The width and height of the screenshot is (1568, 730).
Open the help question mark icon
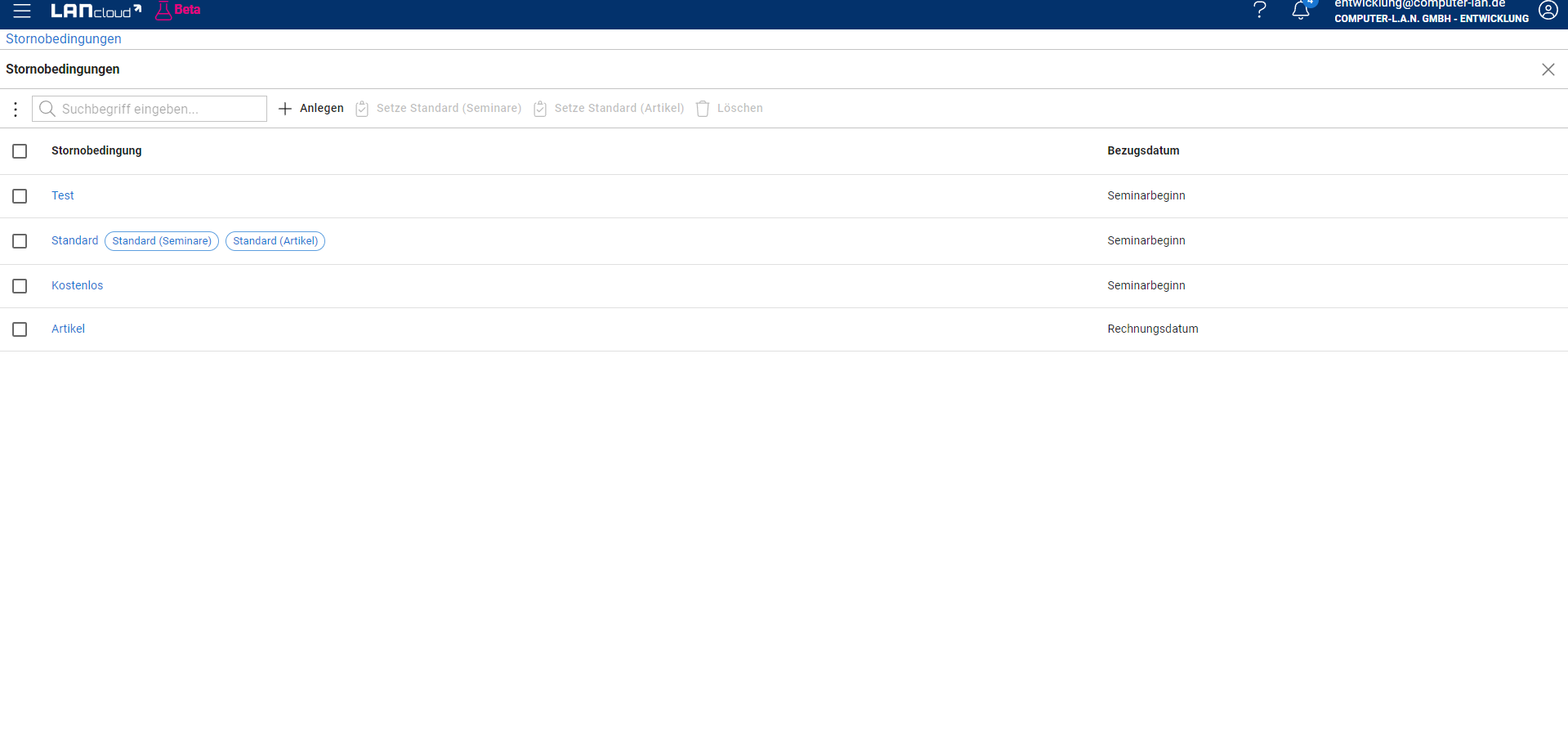click(1259, 10)
